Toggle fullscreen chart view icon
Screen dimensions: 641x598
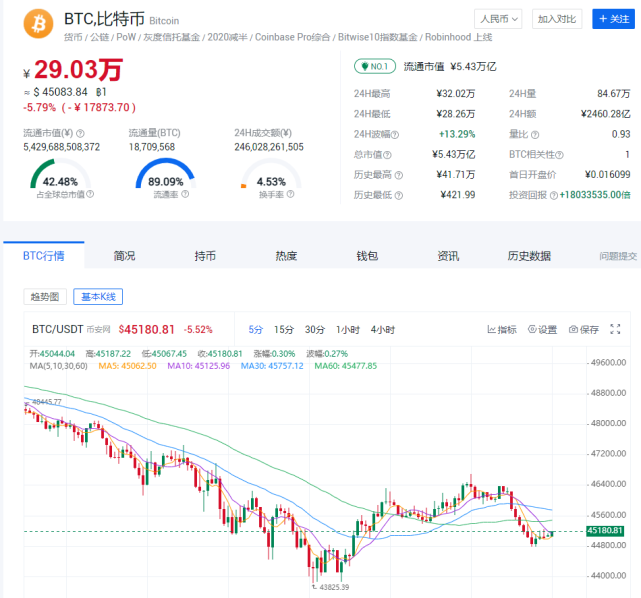coord(615,329)
